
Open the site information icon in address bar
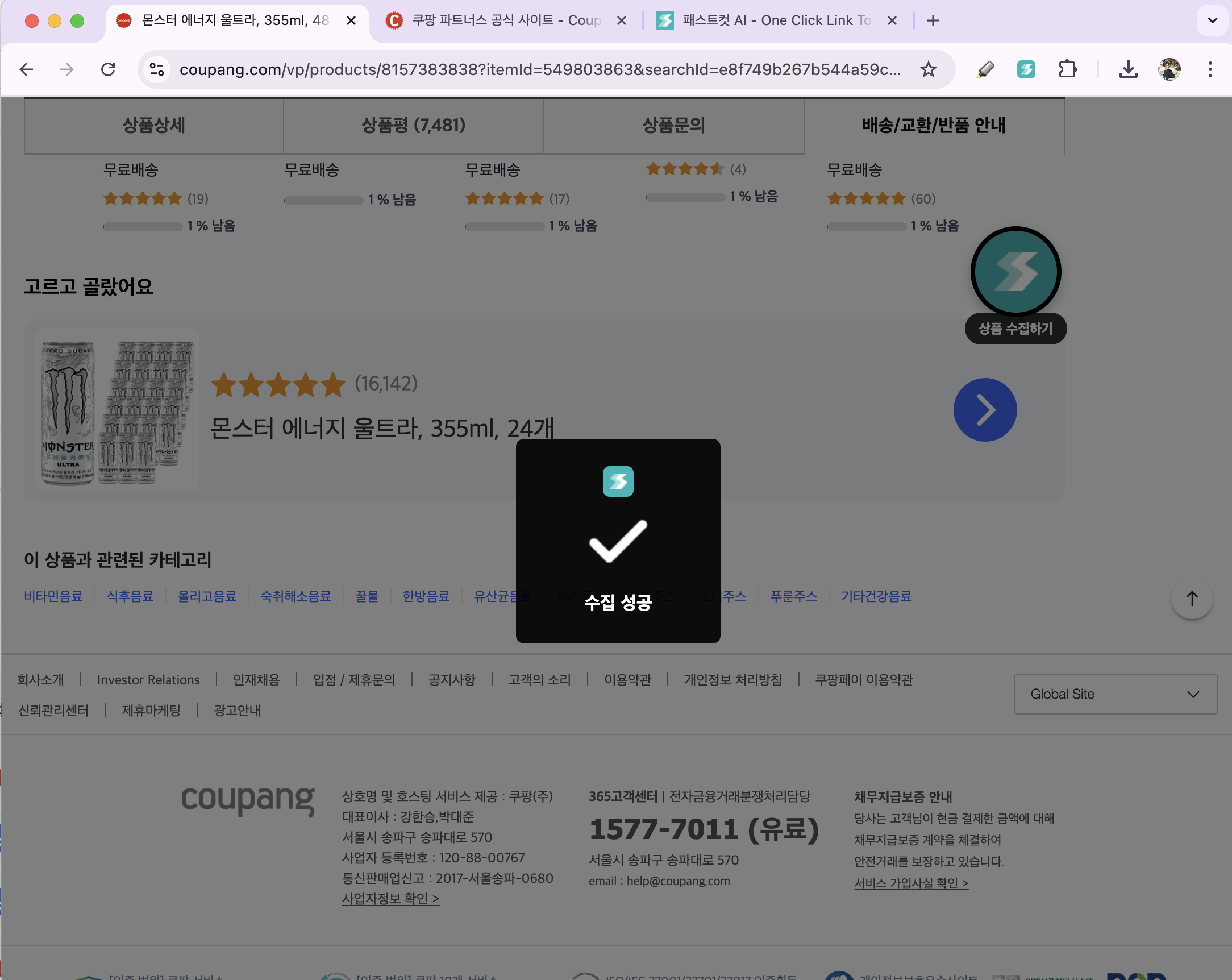tap(157, 70)
